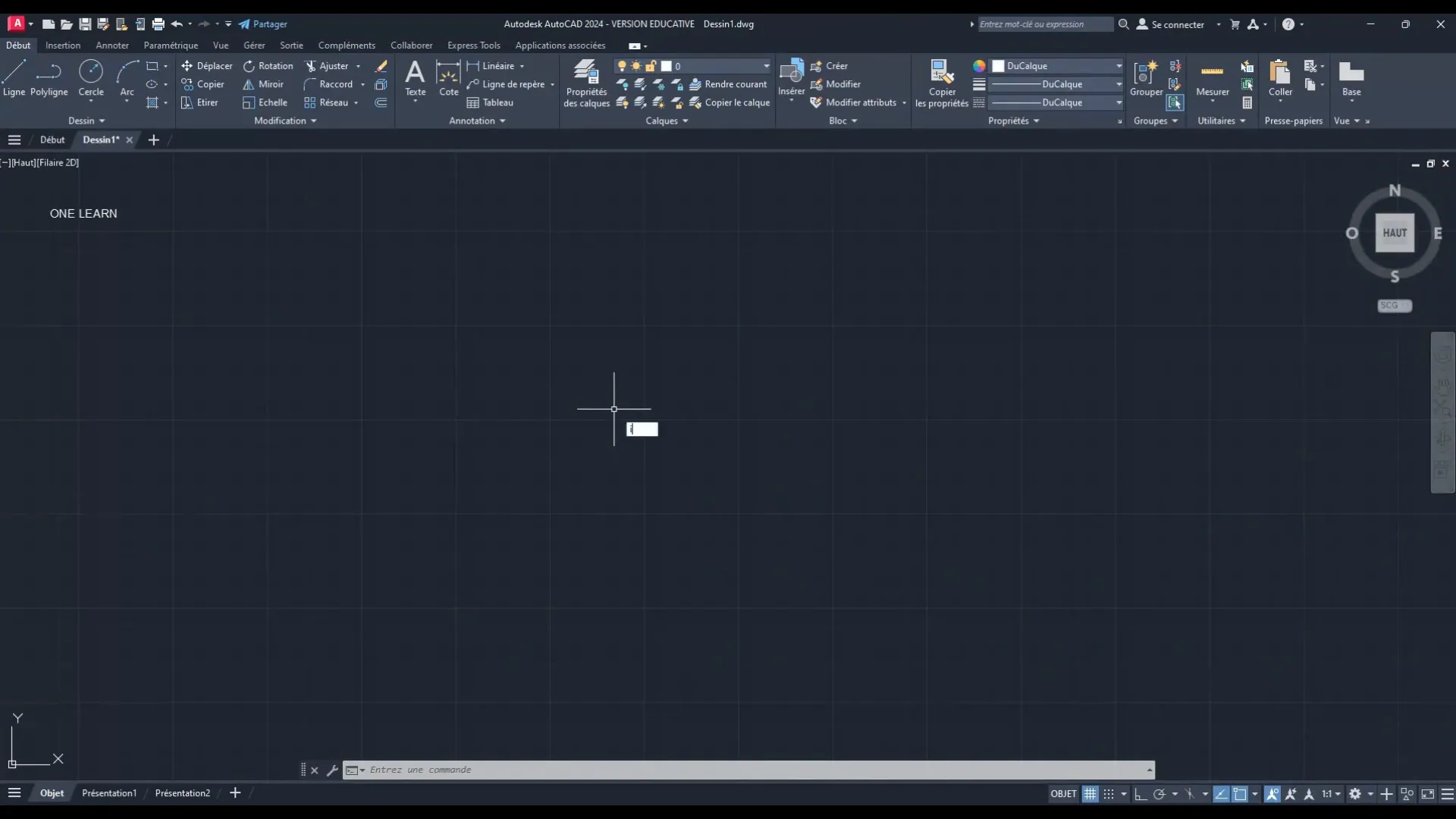Image resolution: width=1456 pixels, height=819 pixels.
Task: Activate the Déplacer command
Action: 207,66
